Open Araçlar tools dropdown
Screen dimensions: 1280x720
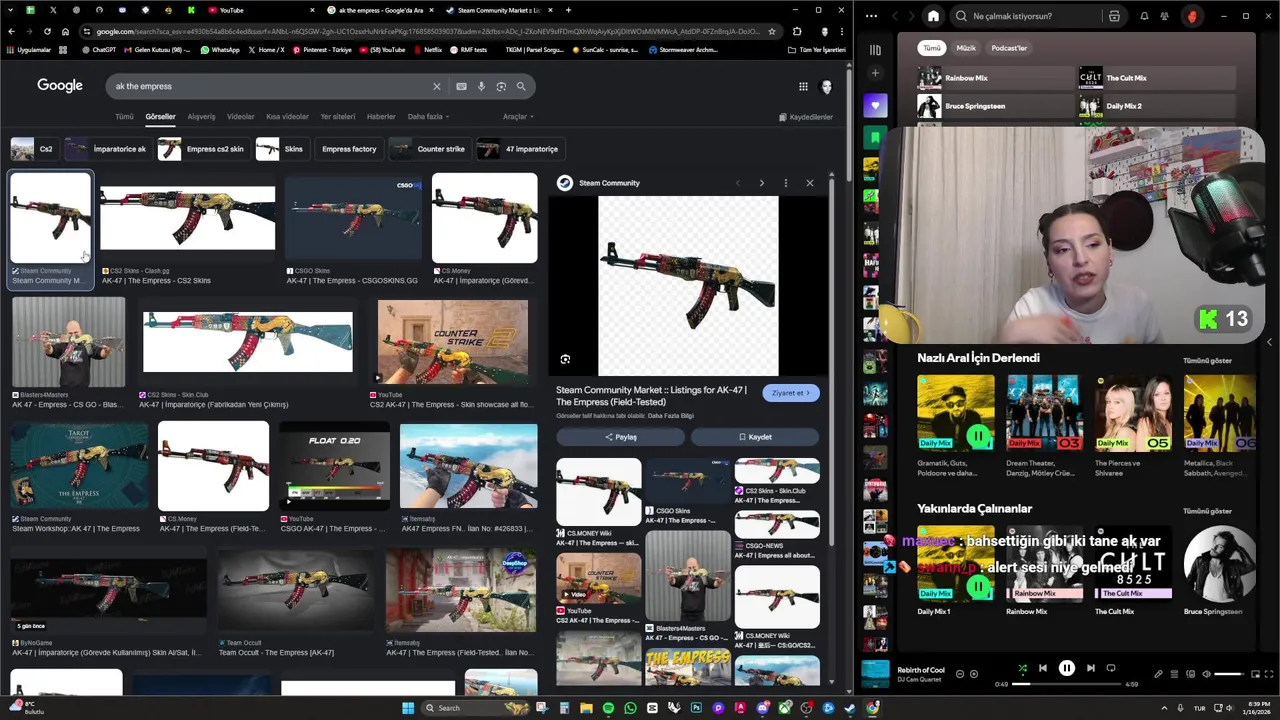517,117
